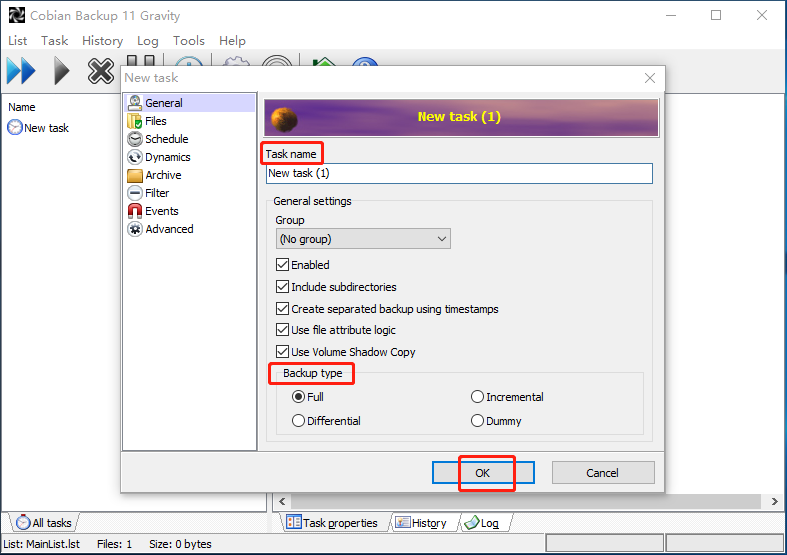
Task: Click Cobian Backup app icon in title bar
Action: (x=17, y=16)
